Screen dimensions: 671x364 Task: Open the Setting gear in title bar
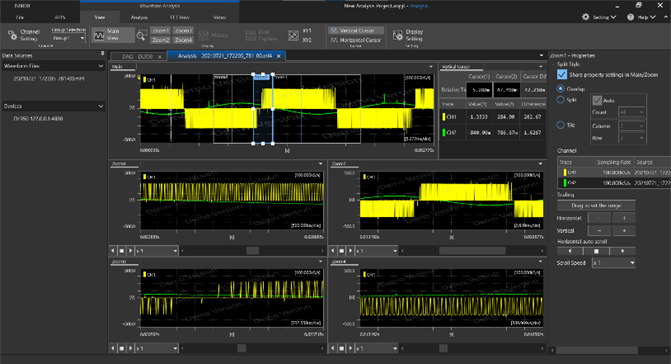pyautogui.click(x=586, y=17)
